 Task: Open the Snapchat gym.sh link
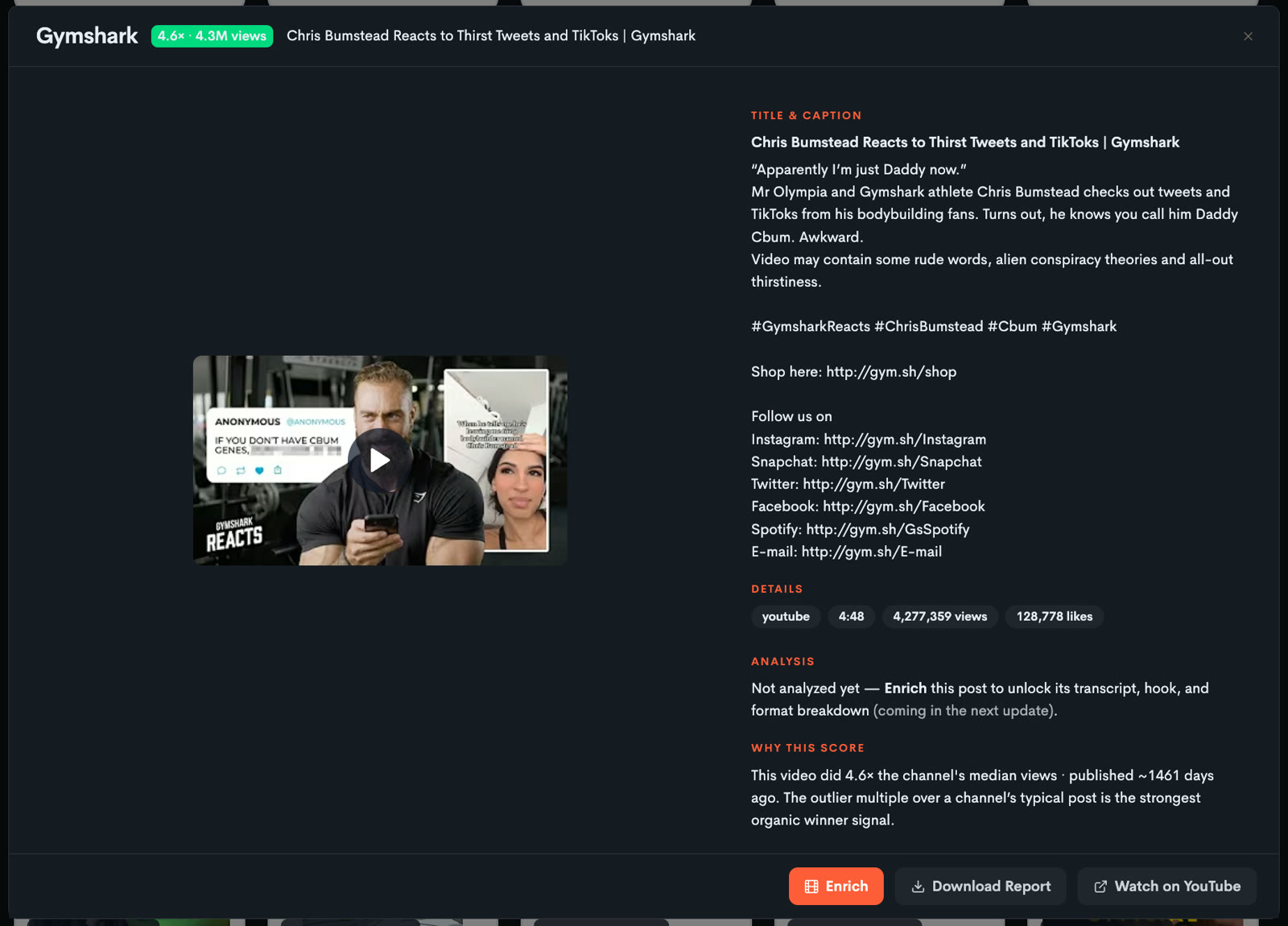tap(902, 461)
